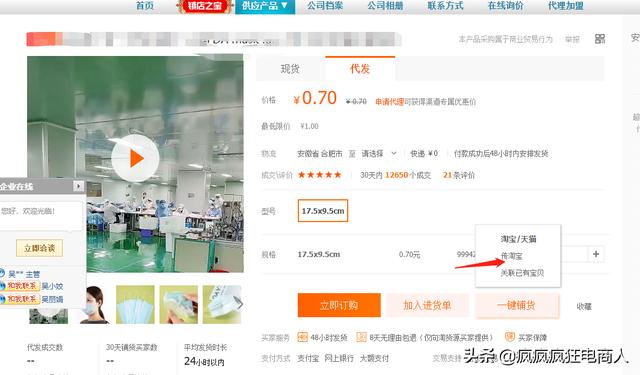Image resolution: width=640 pixels, height=375 pixels.
Task: Choose 关联已有宝贝 in the popup menu
Action: pos(522,273)
